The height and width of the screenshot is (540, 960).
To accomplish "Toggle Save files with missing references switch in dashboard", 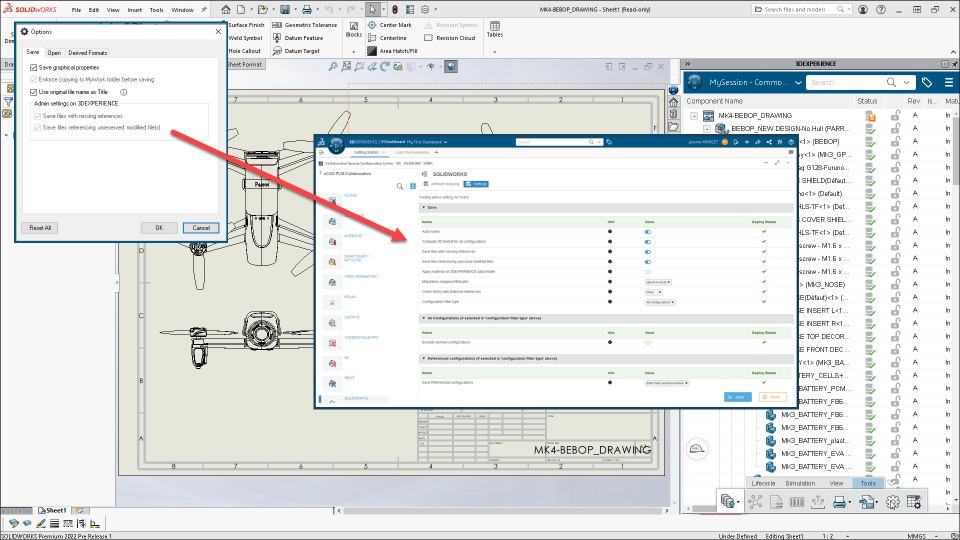I will coord(648,252).
